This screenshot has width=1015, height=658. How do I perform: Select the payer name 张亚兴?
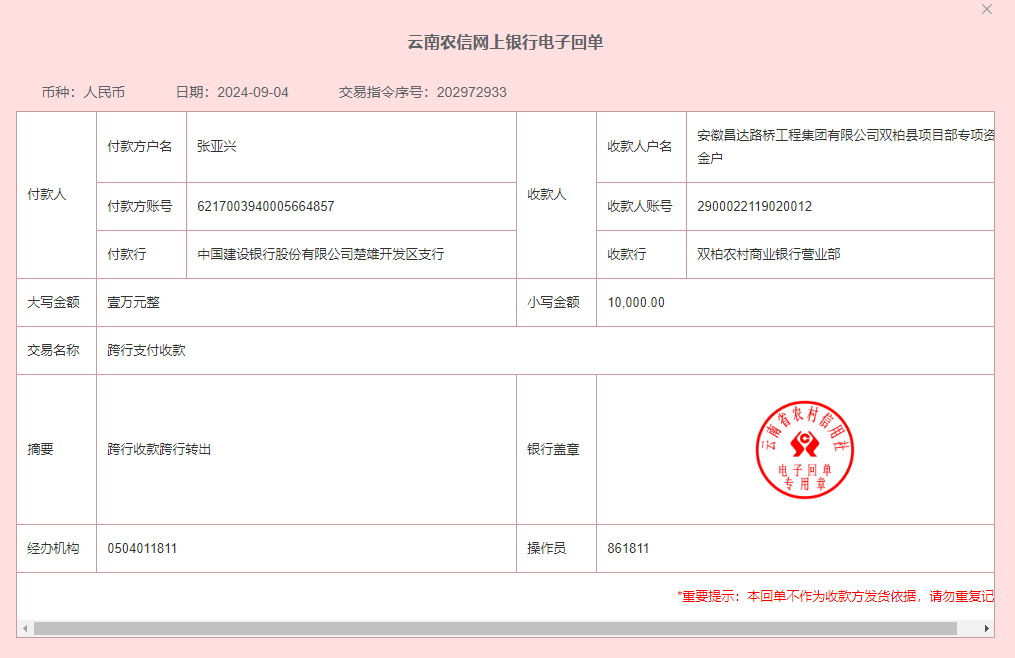pyautogui.click(x=216, y=146)
